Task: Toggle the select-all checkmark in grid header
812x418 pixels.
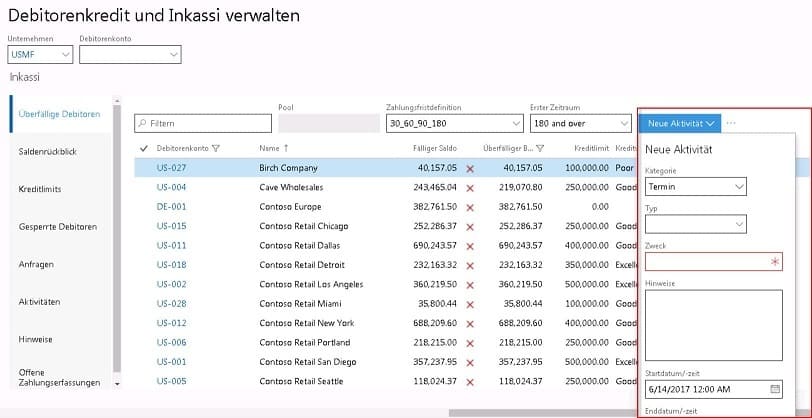Action: (x=144, y=148)
